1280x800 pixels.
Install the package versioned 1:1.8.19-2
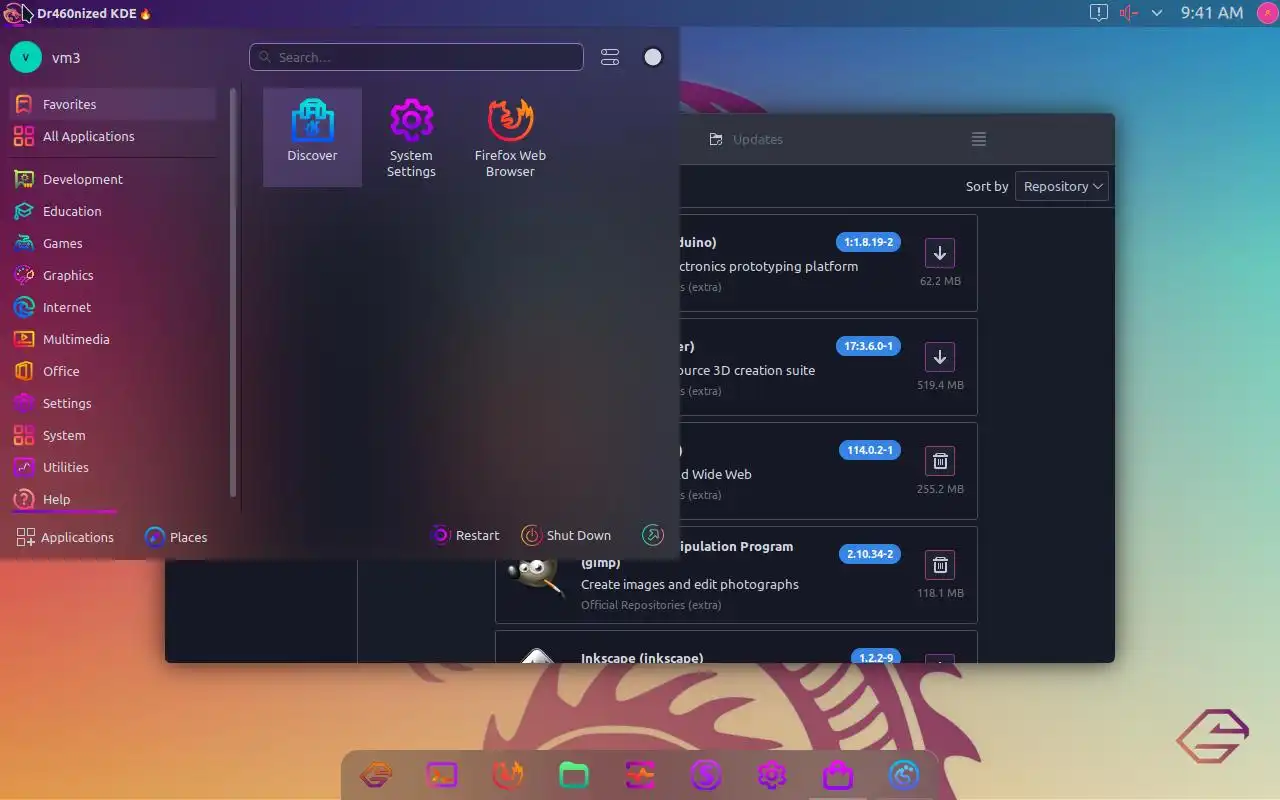[x=940, y=253]
